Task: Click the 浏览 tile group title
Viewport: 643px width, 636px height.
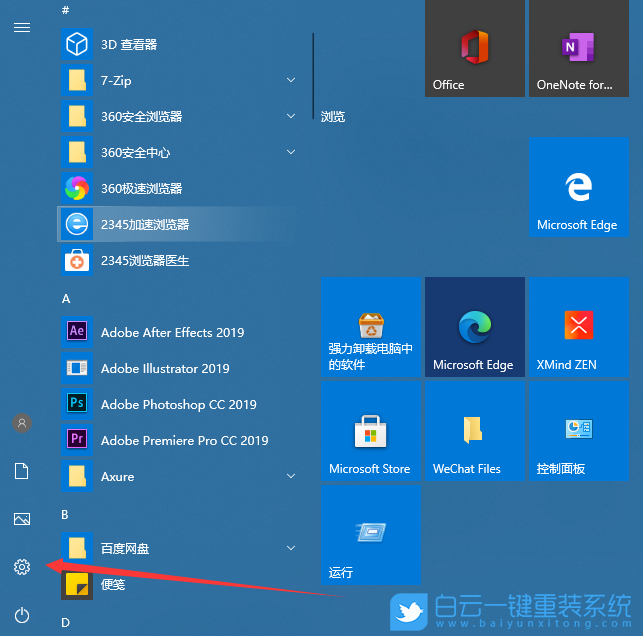Action: click(x=333, y=117)
